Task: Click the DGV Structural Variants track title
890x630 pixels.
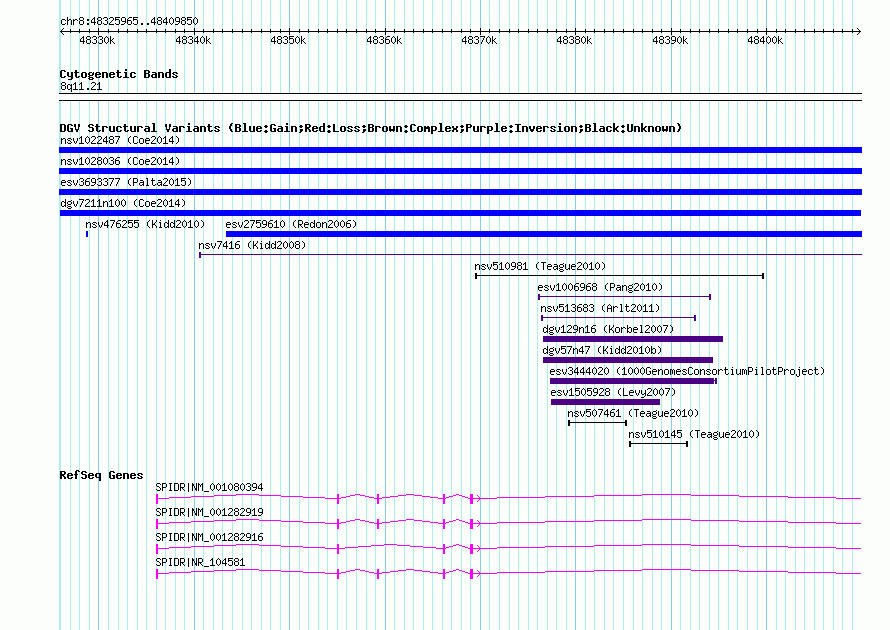Action: pos(370,128)
